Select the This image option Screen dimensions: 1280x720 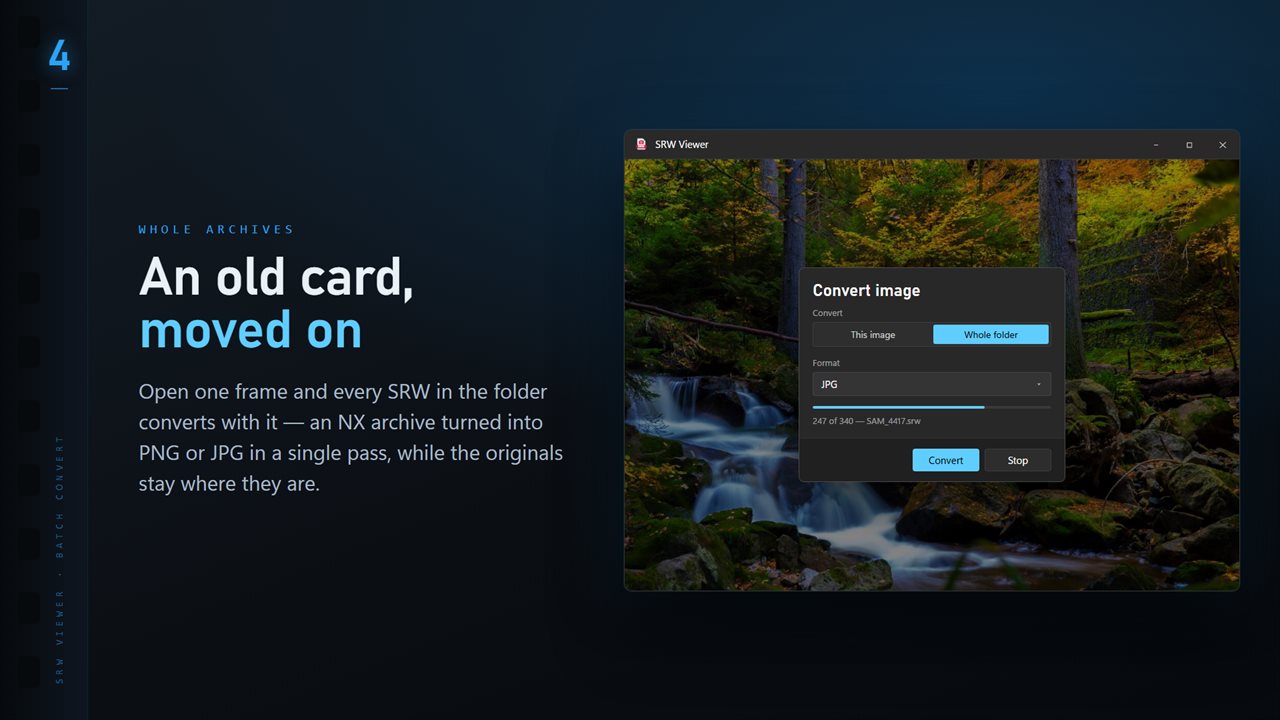(x=873, y=335)
